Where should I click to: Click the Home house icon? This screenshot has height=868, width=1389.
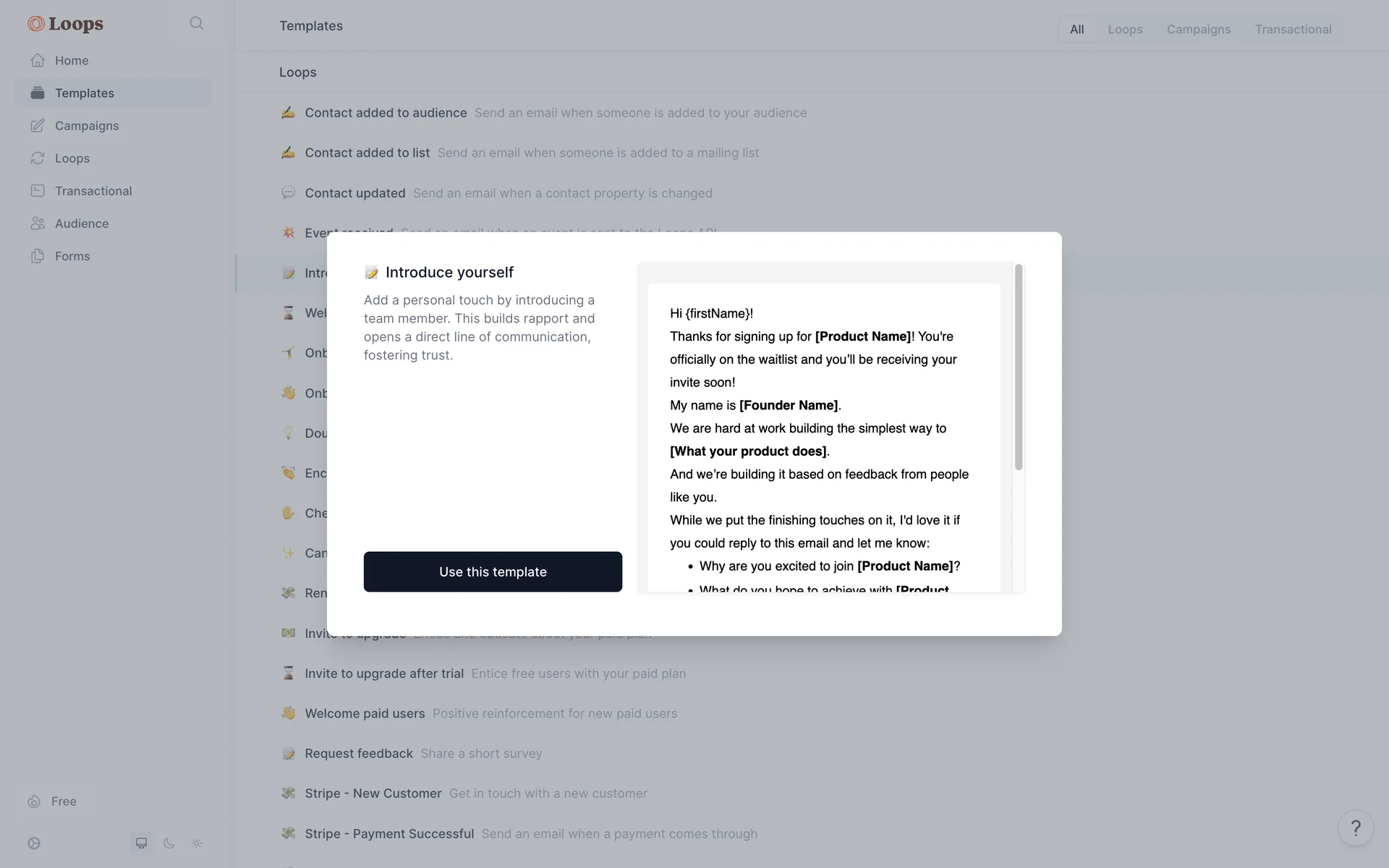coord(38,61)
